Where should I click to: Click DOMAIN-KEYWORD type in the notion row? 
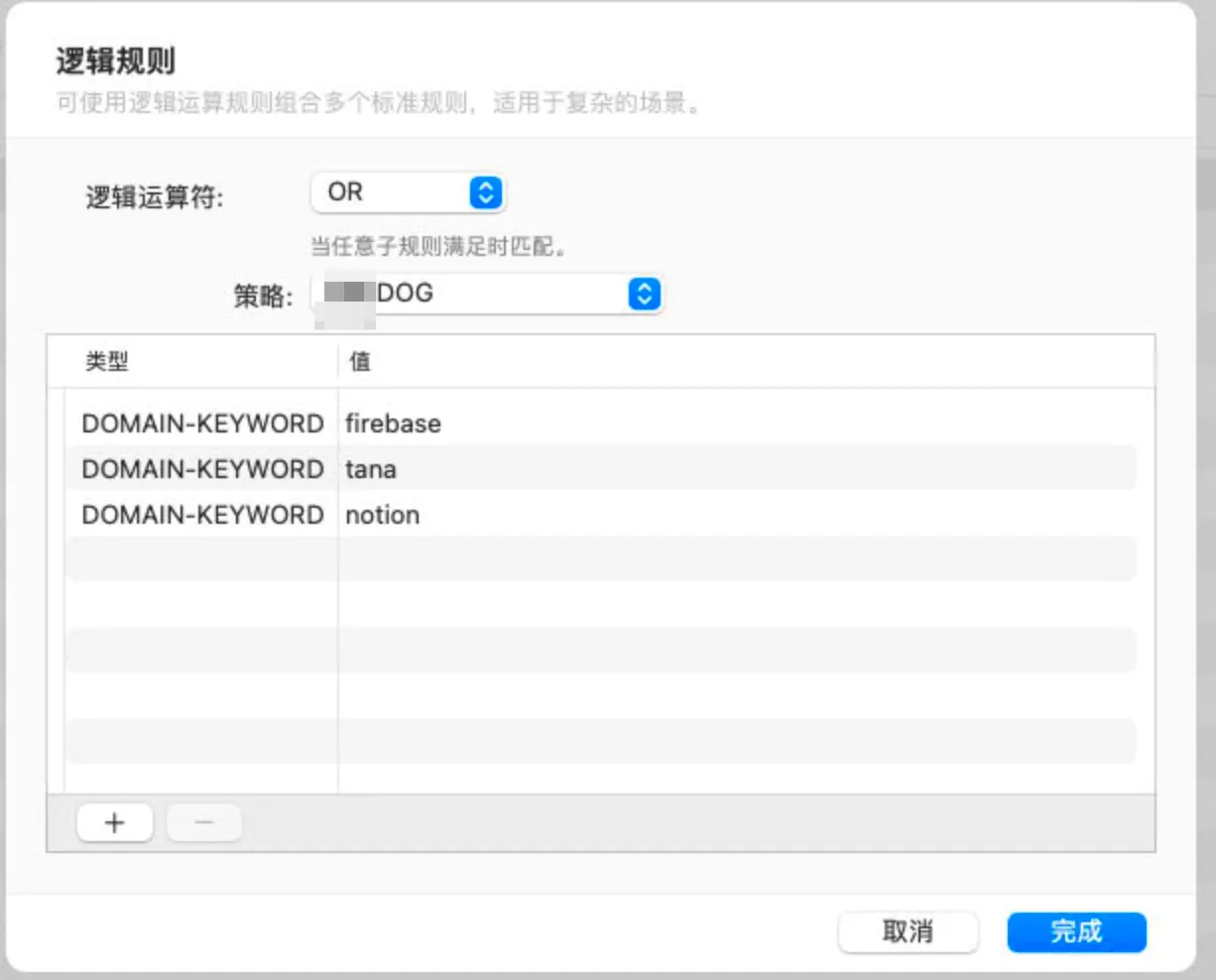202,515
